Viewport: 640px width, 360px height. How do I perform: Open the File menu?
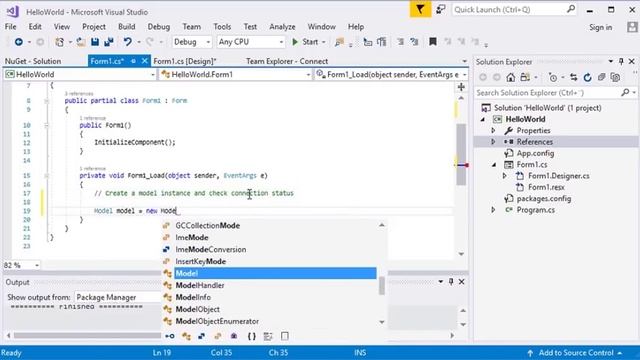pos(11,27)
